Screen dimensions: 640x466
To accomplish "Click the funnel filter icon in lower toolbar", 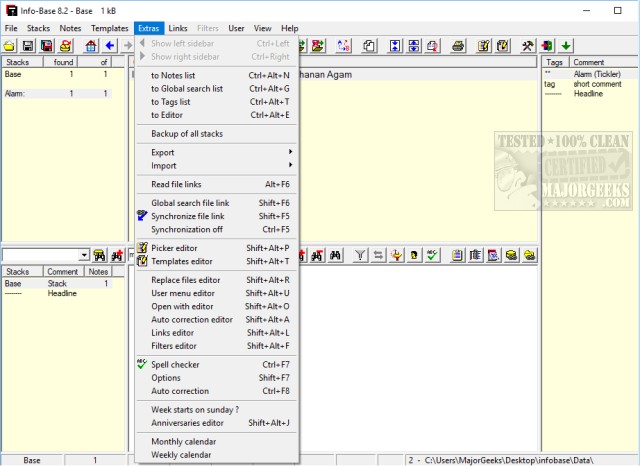I will 361,256.
